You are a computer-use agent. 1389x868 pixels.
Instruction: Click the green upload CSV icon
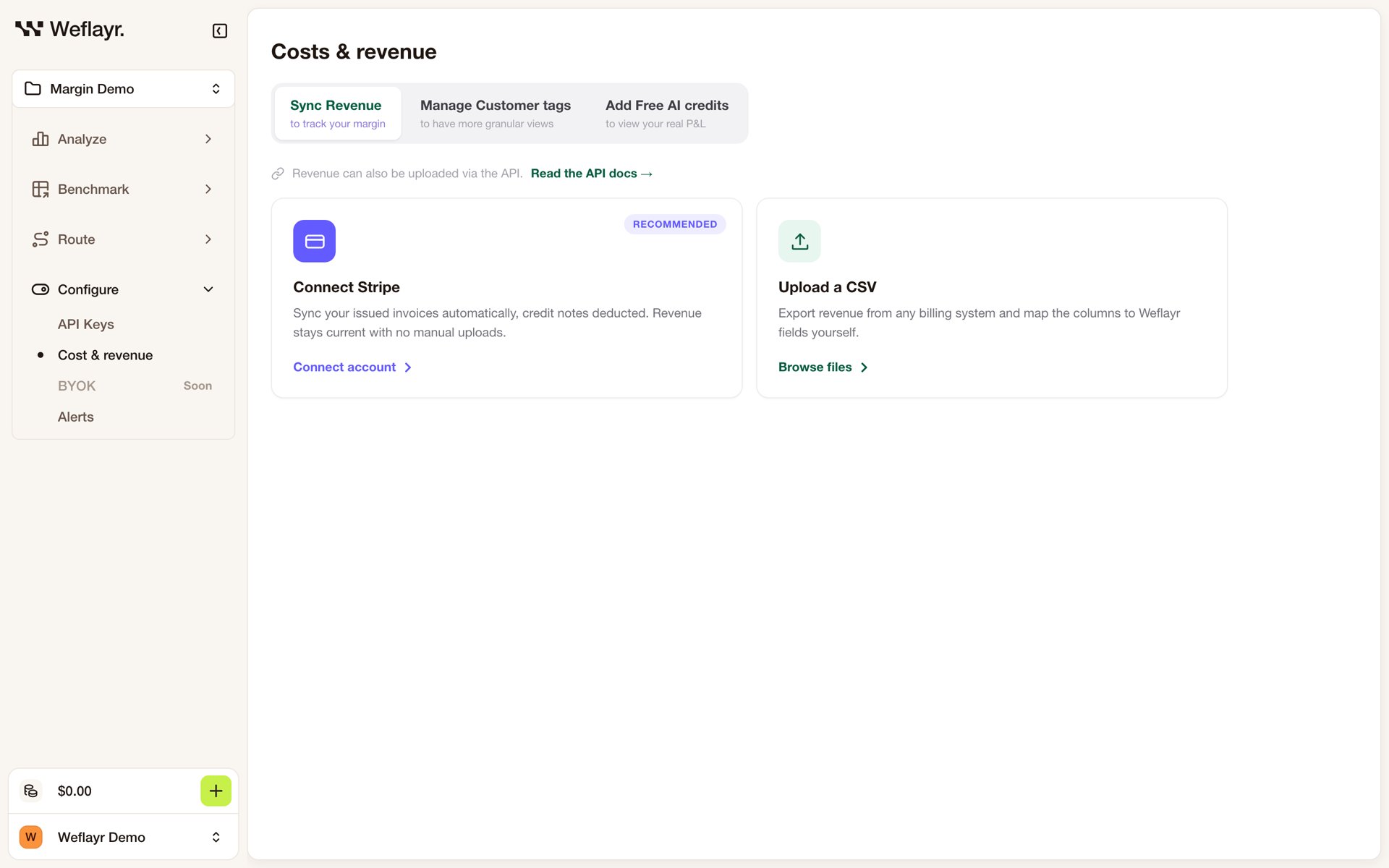coord(799,241)
